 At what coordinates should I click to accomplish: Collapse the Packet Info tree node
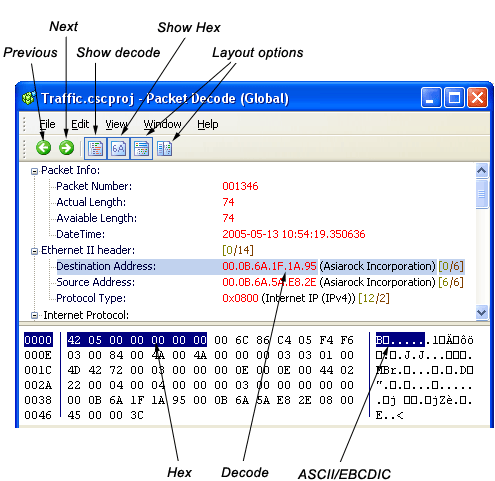[x=34, y=171]
